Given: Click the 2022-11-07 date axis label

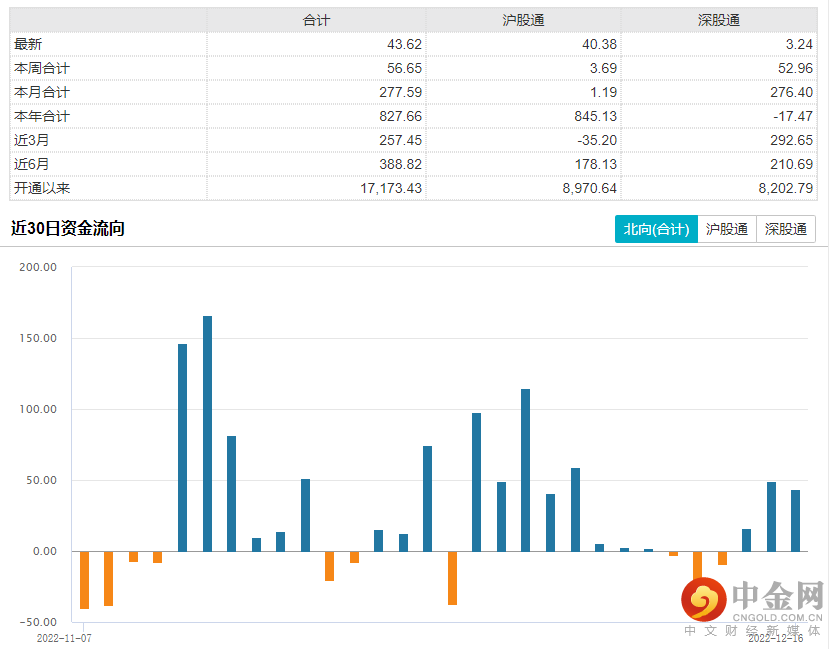Looking at the screenshot, I should (x=63, y=636).
